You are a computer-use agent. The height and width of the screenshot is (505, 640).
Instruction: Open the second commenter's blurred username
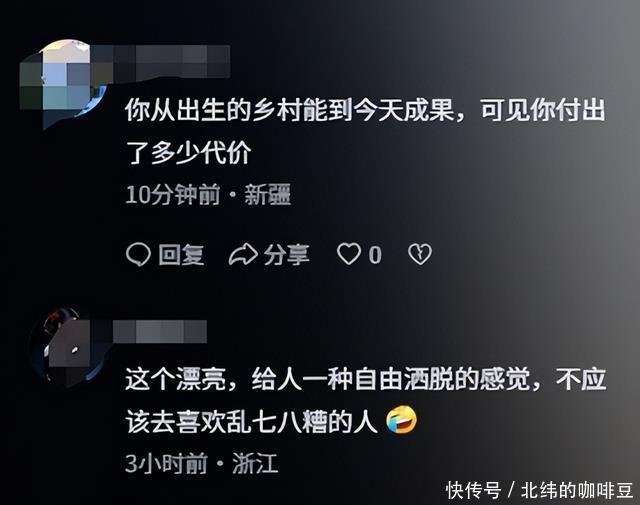(x=160, y=331)
